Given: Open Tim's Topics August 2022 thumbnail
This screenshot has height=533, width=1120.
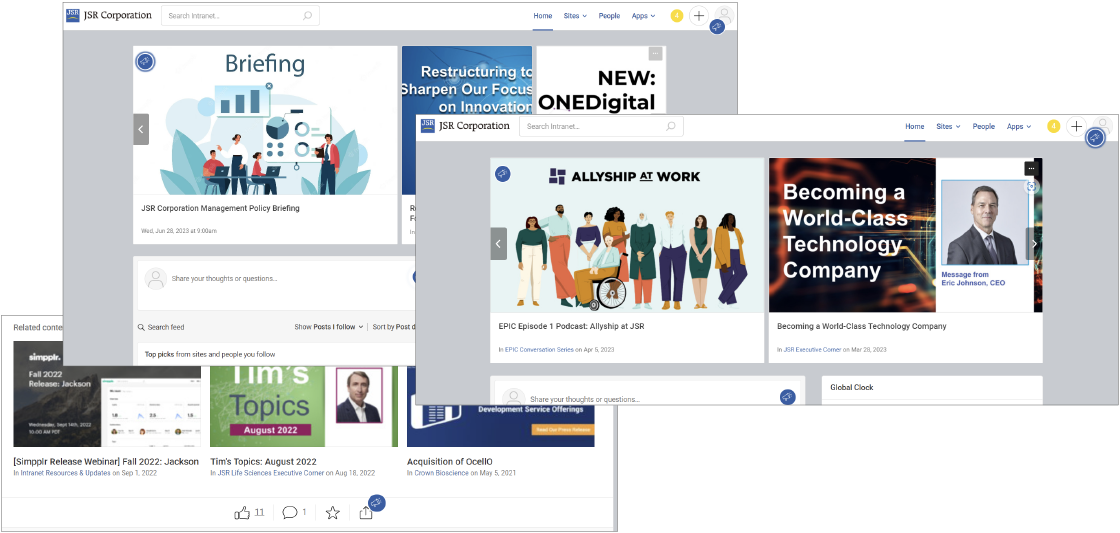Looking at the screenshot, I should [x=304, y=405].
